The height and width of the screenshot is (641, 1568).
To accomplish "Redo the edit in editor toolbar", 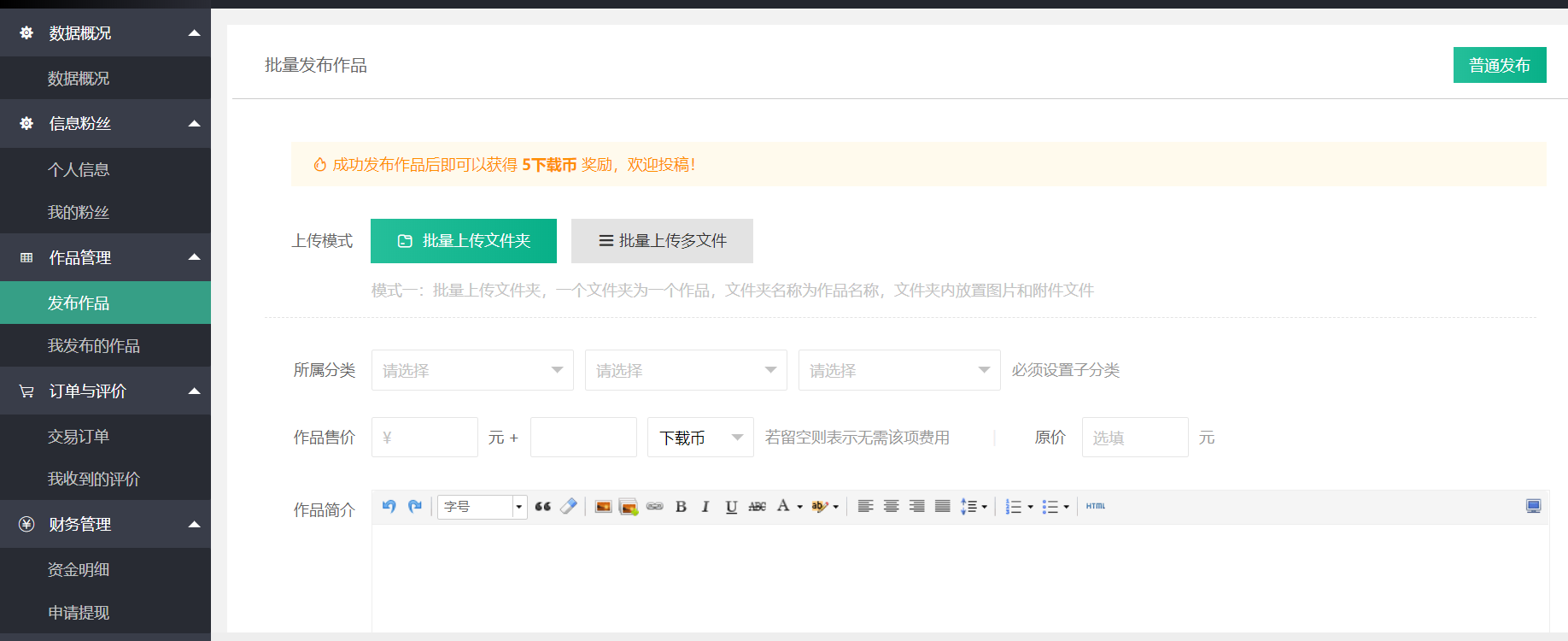I will click(415, 506).
